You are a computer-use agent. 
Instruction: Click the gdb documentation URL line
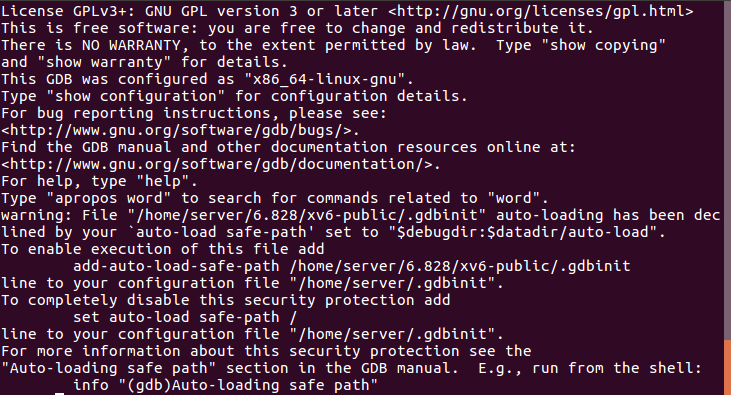[221, 164]
